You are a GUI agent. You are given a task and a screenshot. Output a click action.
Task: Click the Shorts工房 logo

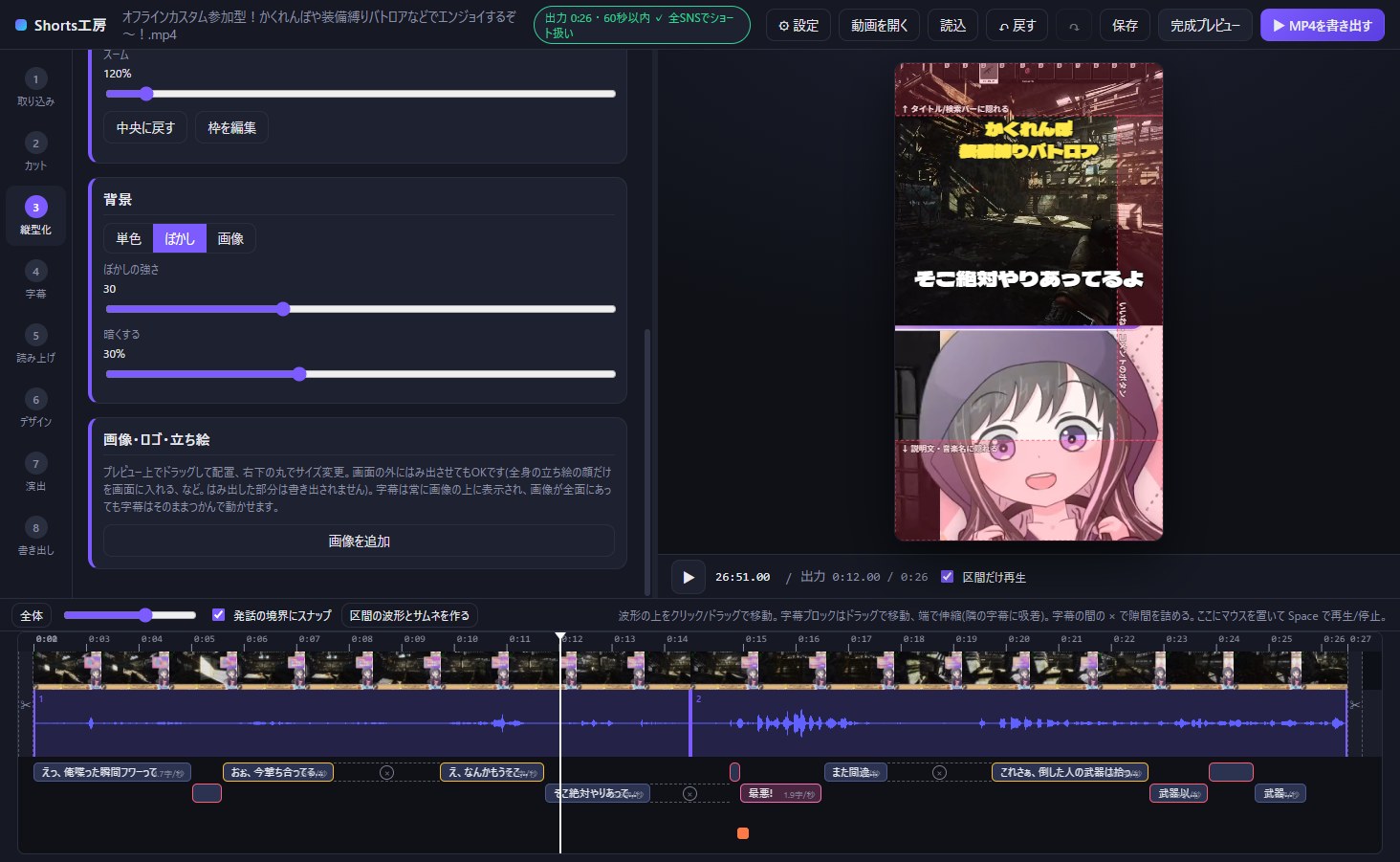point(61,25)
